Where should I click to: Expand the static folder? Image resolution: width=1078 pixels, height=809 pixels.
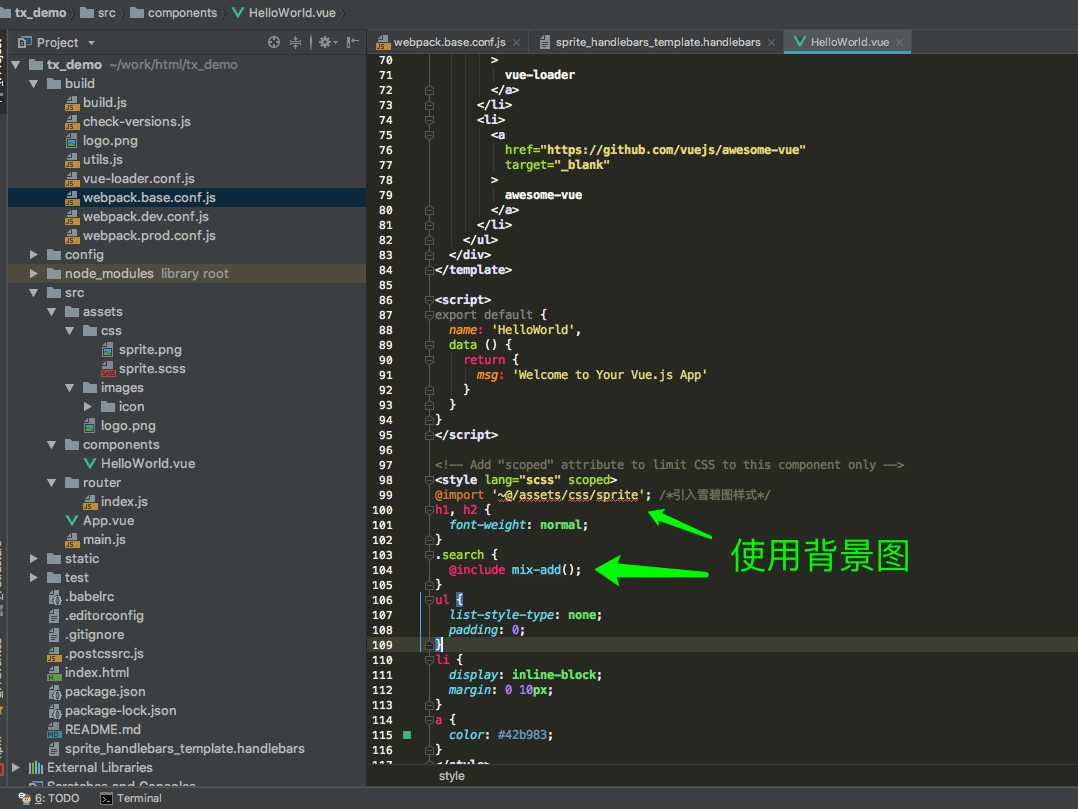coord(34,559)
